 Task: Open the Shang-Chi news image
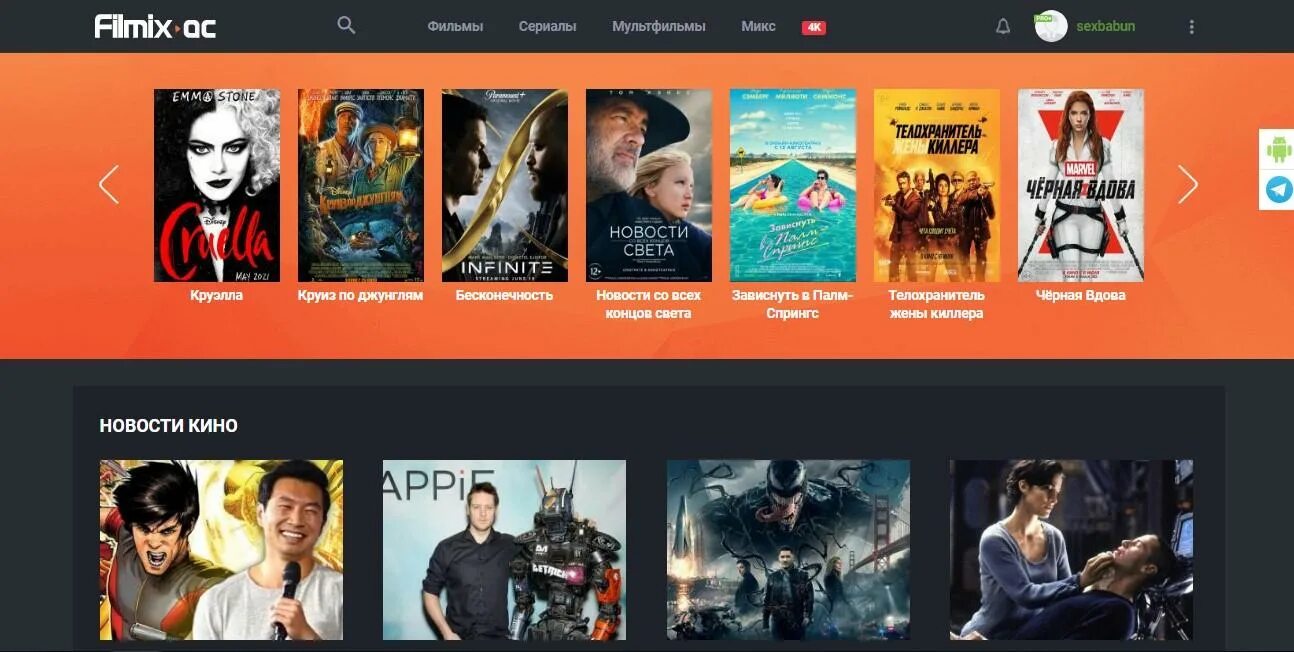pos(221,550)
